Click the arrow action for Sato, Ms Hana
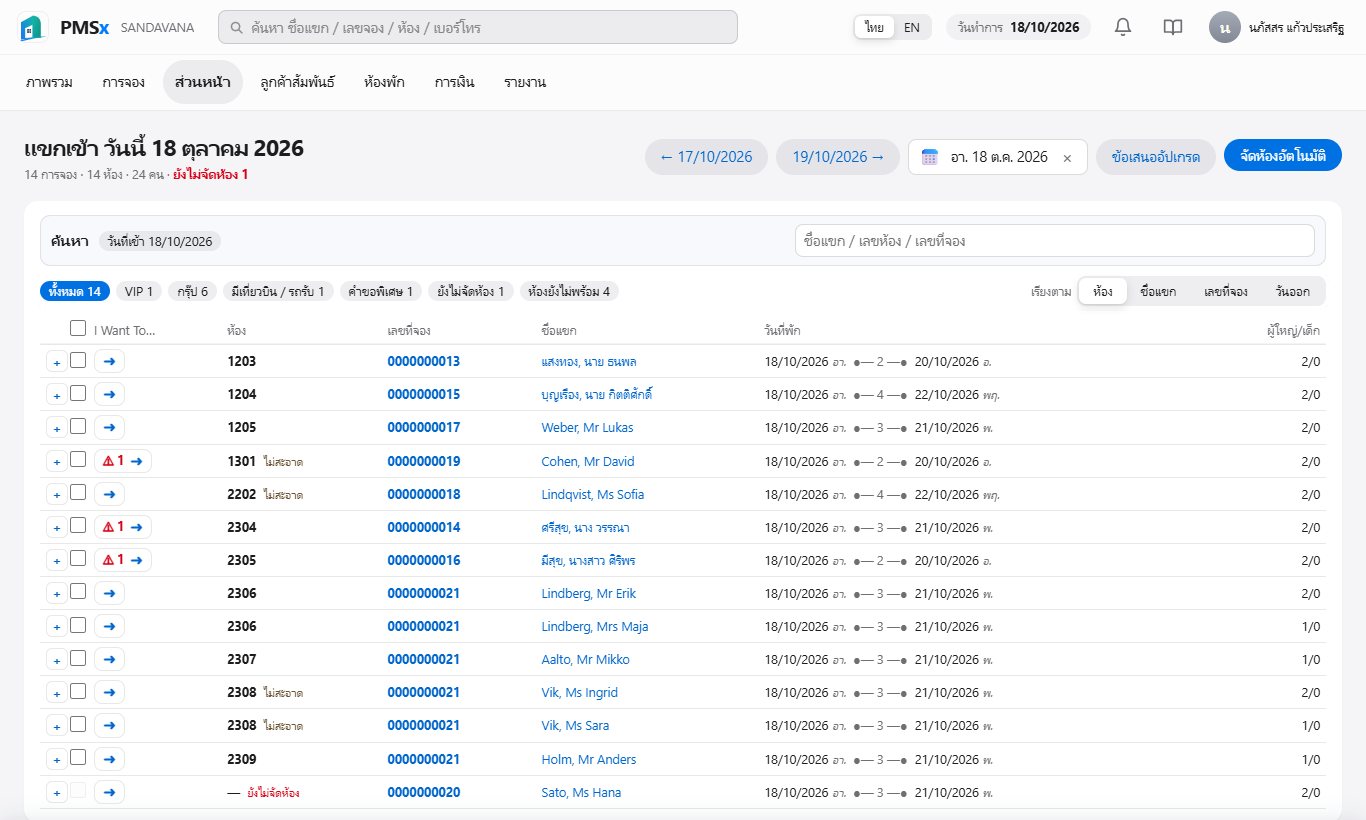 109,792
